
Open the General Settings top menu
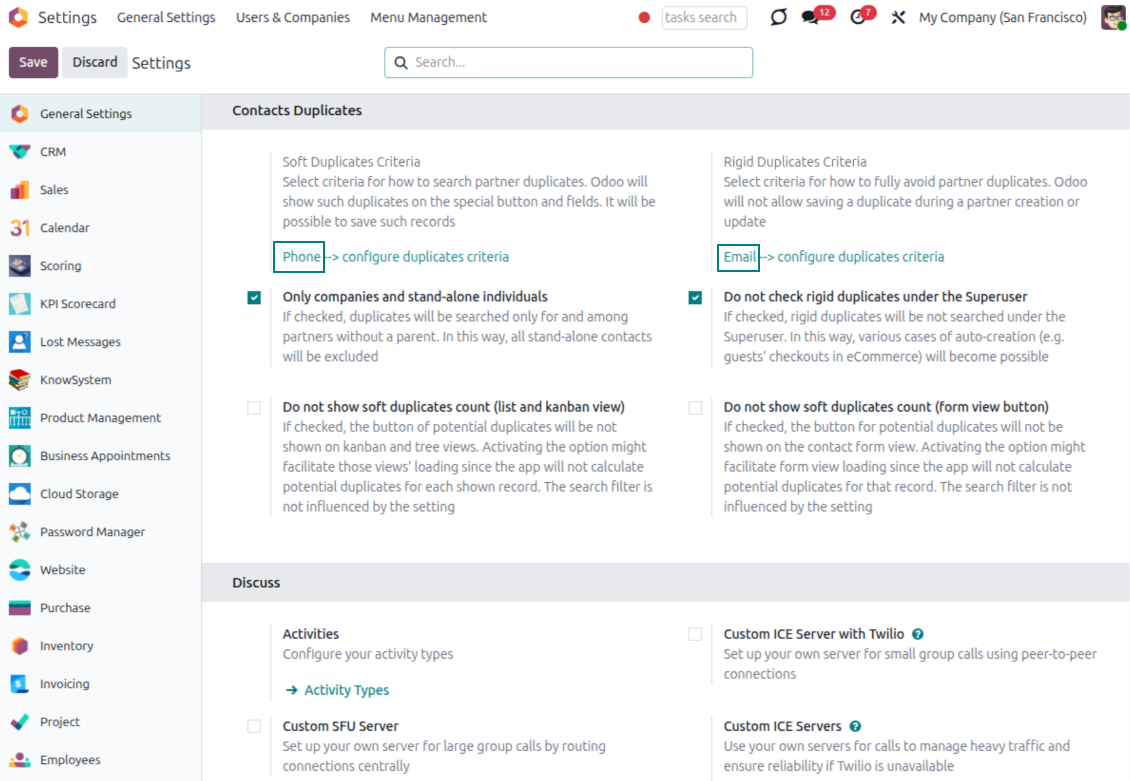tap(166, 18)
